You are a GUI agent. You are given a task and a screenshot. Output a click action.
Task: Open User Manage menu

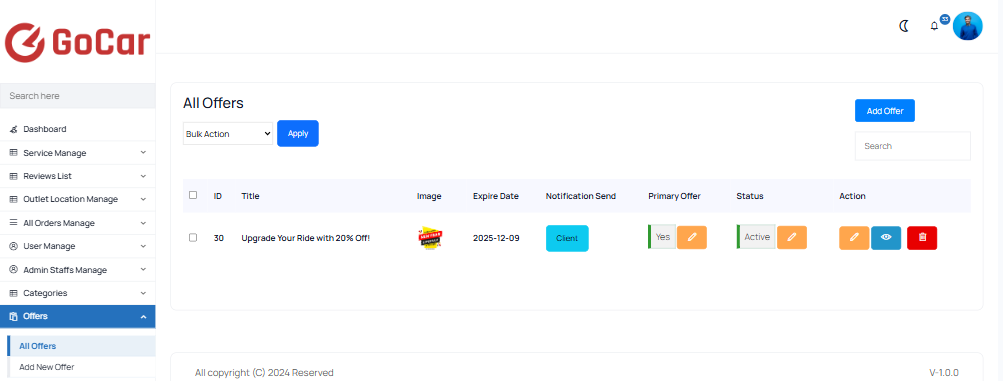(77, 246)
